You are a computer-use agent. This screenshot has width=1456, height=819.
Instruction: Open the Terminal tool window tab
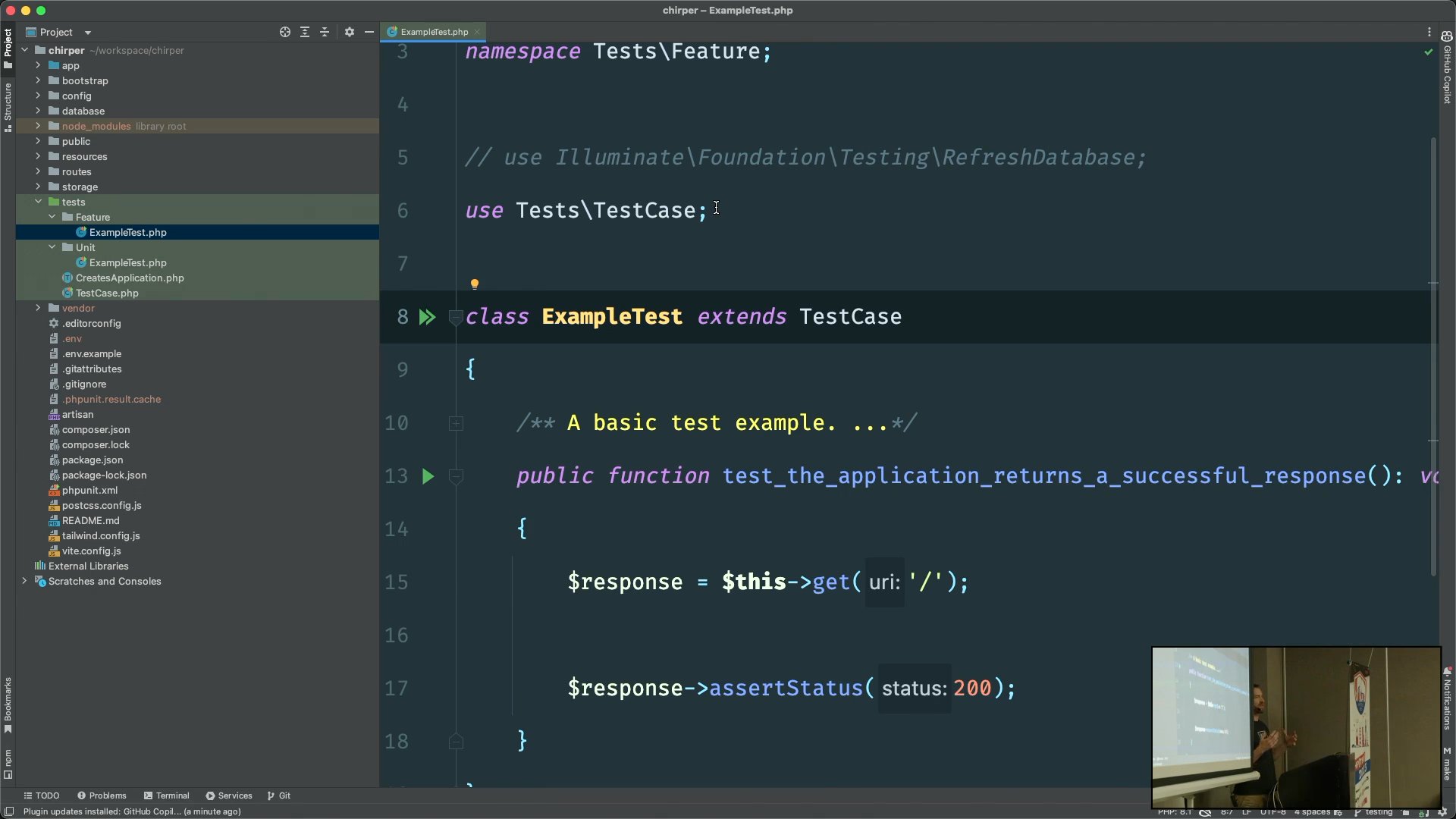pos(167,795)
